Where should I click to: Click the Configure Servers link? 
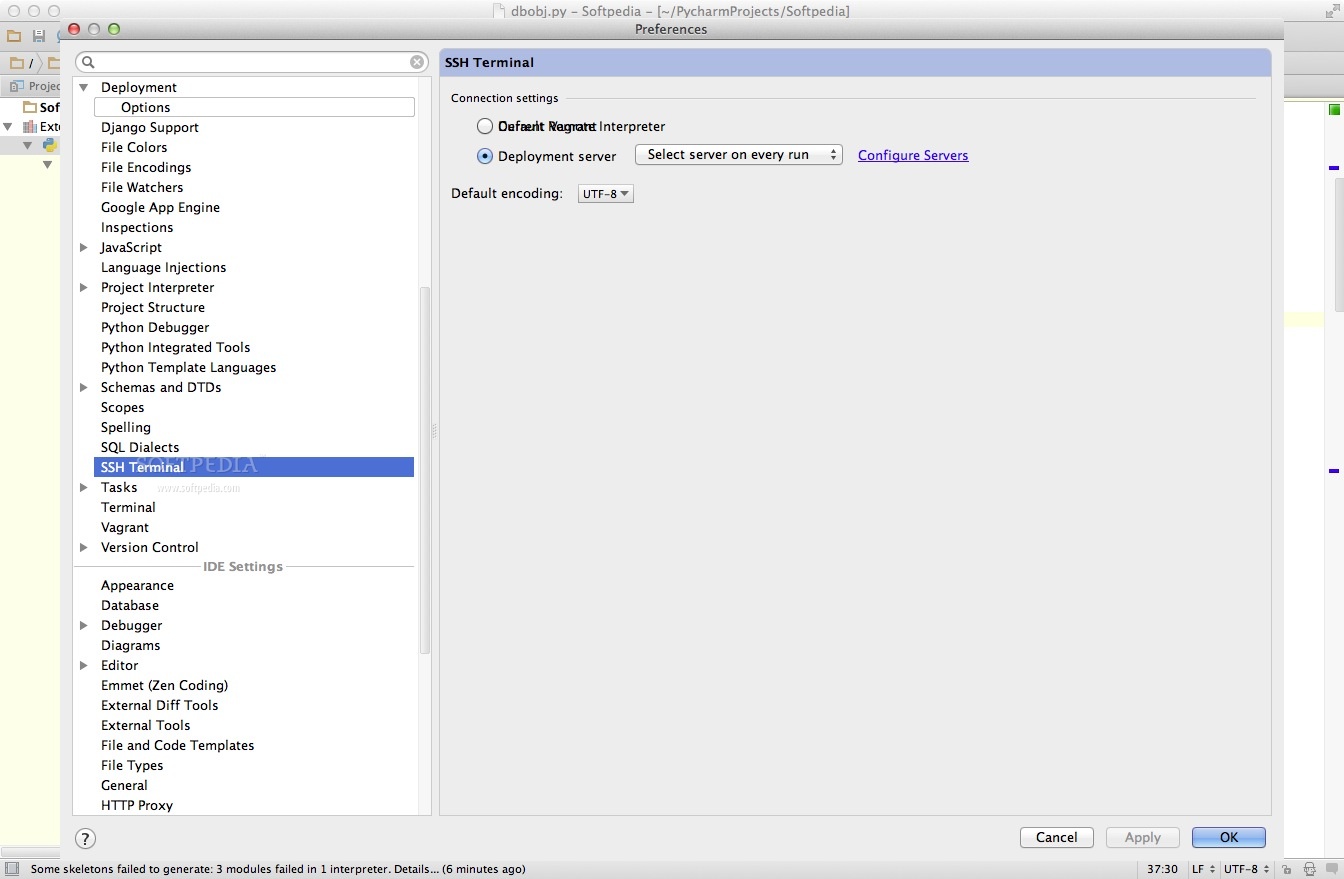912,155
